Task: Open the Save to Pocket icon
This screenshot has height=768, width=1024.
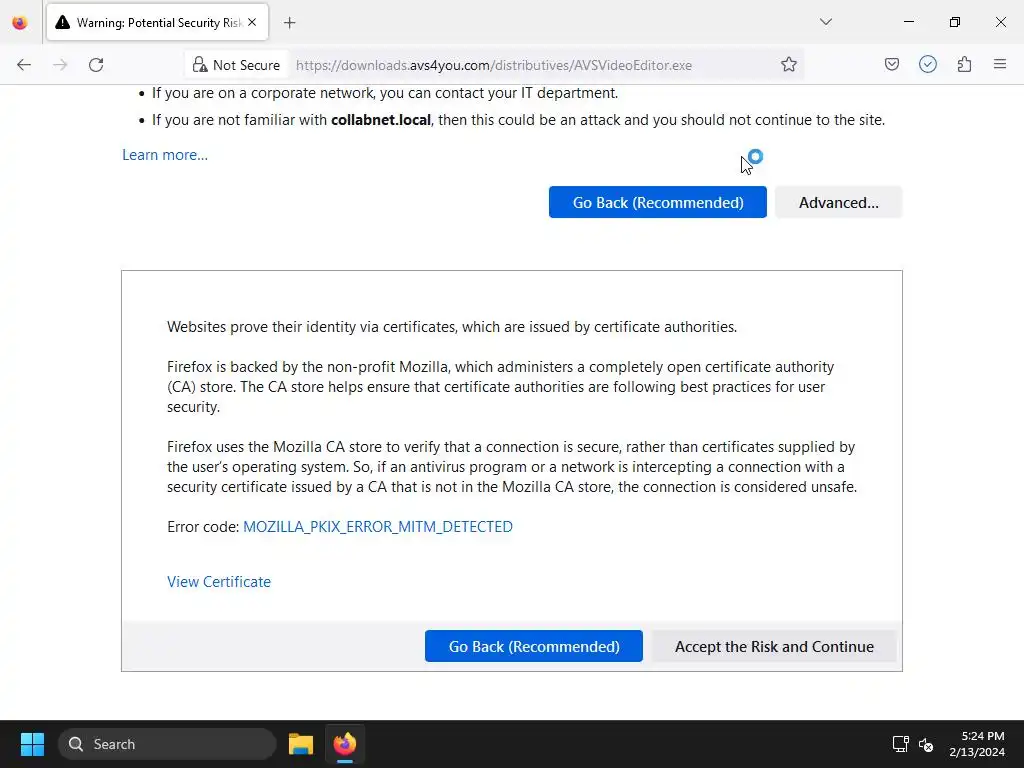Action: click(x=891, y=64)
